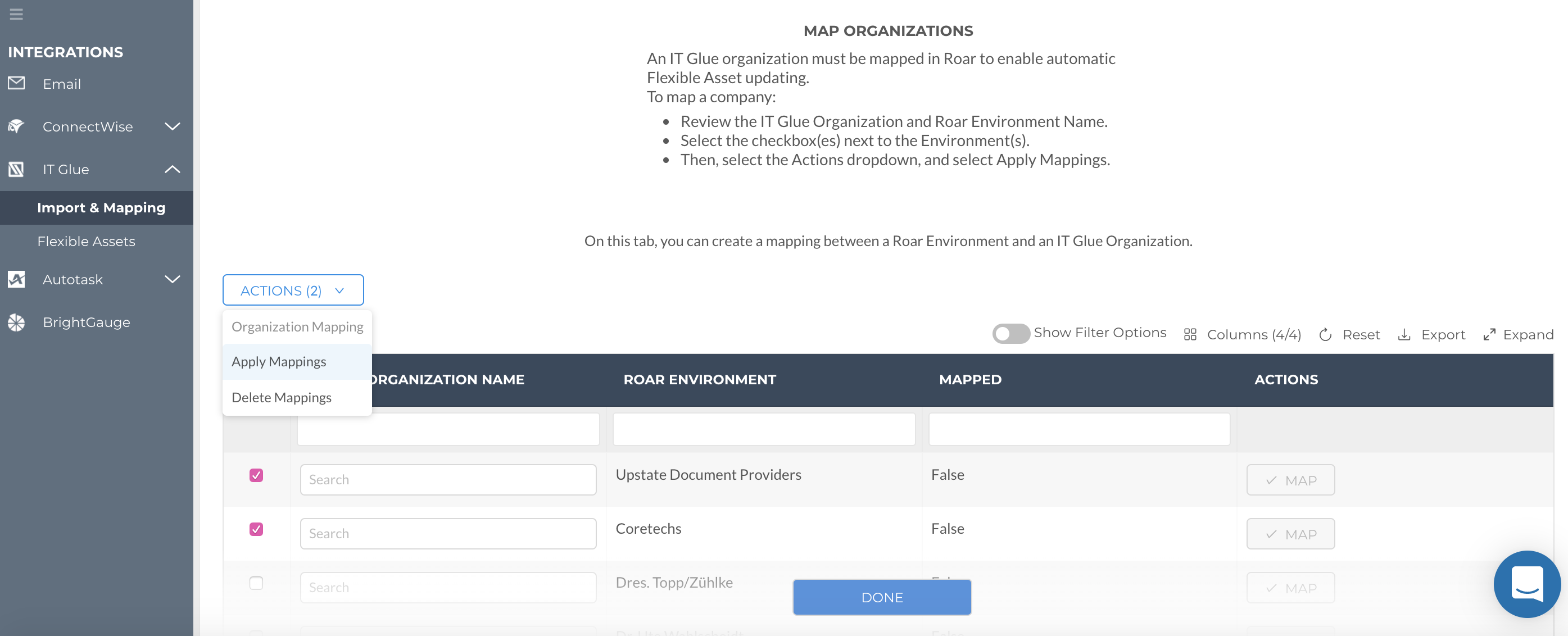Click the Autotask logo icon
This screenshot has height=636, width=1568.
16,279
